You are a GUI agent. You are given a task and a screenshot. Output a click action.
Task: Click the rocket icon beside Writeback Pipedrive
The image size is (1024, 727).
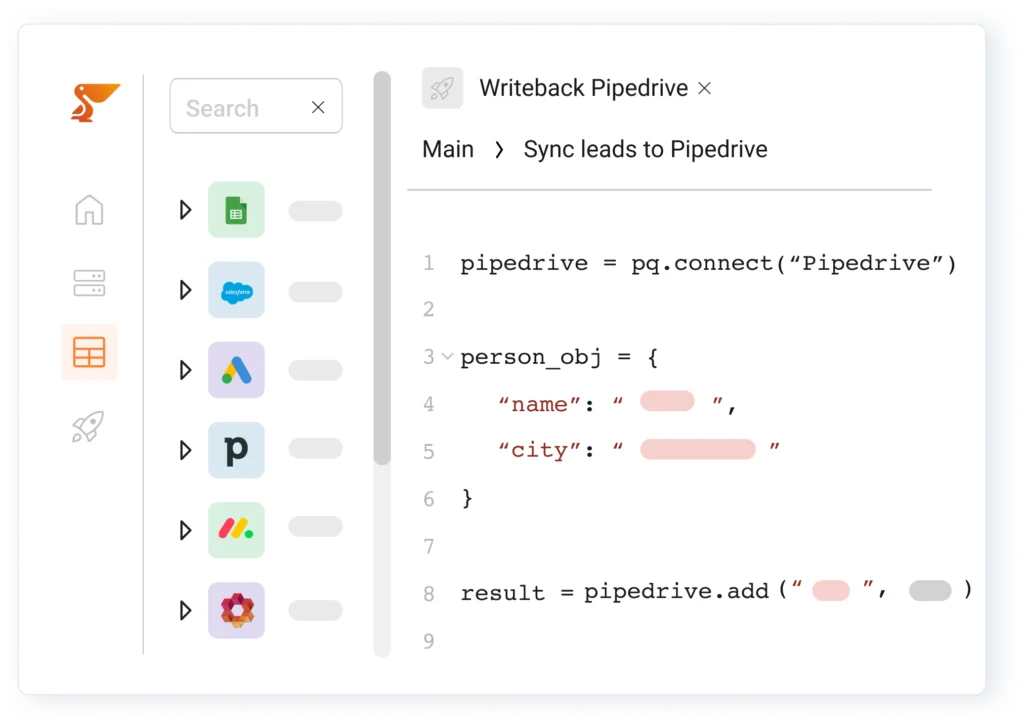tap(442, 88)
